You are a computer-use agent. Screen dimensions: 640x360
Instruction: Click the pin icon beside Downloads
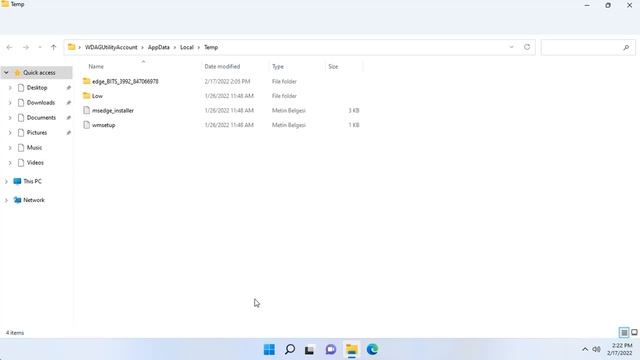[x=69, y=103]
